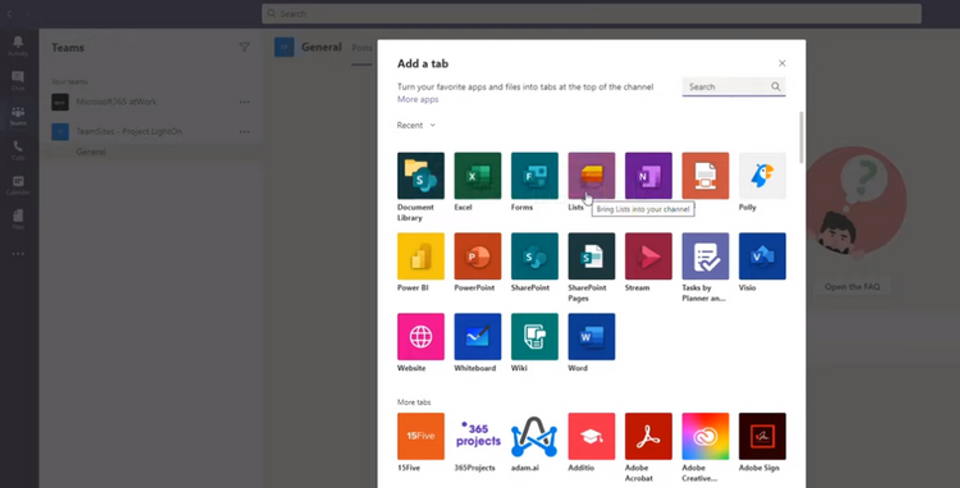The height and width of the screenshot is (488, 960).
Task: Select the Adobe Creative Cloud app
Action: click(705, 436)
